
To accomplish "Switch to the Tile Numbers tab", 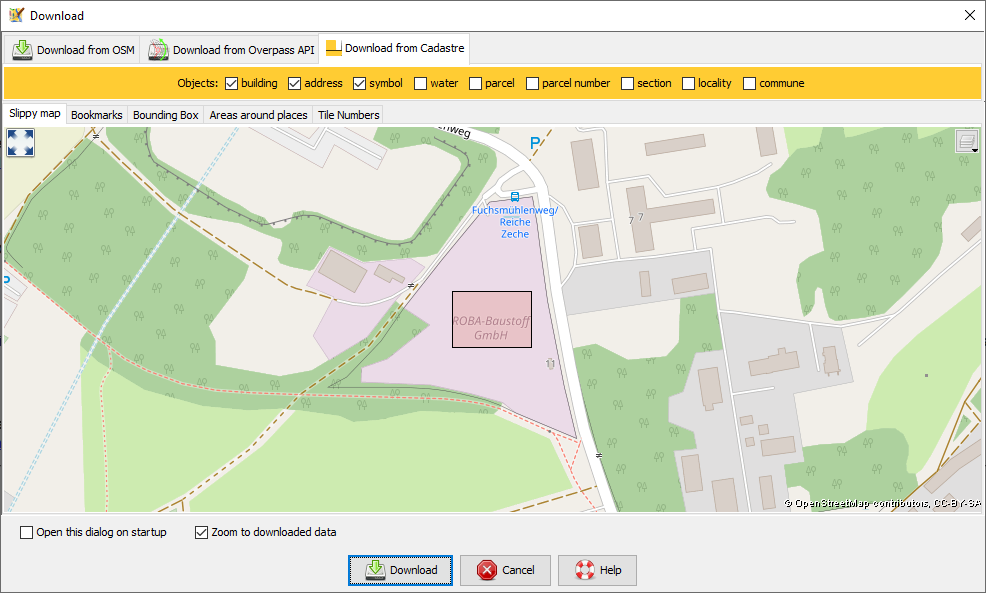I will 348,115.
